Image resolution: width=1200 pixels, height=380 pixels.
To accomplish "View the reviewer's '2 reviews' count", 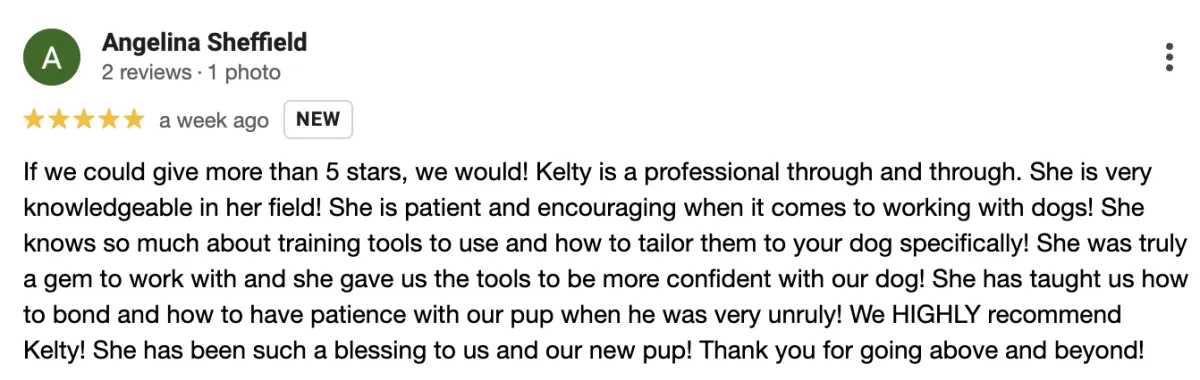I will pos(146,72).
